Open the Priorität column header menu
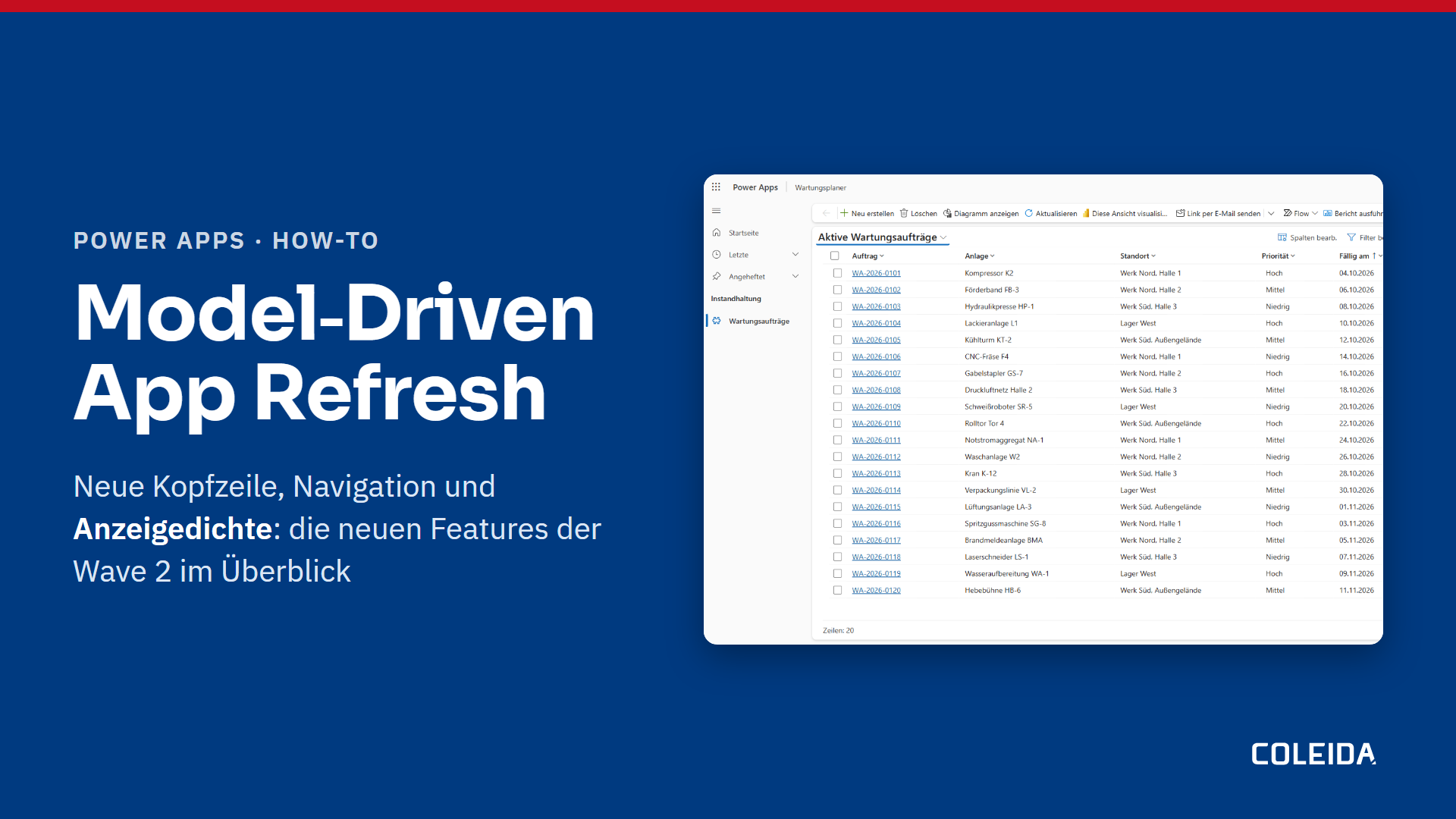Viewport: 1456px width, 819px height. point(1279,256)
